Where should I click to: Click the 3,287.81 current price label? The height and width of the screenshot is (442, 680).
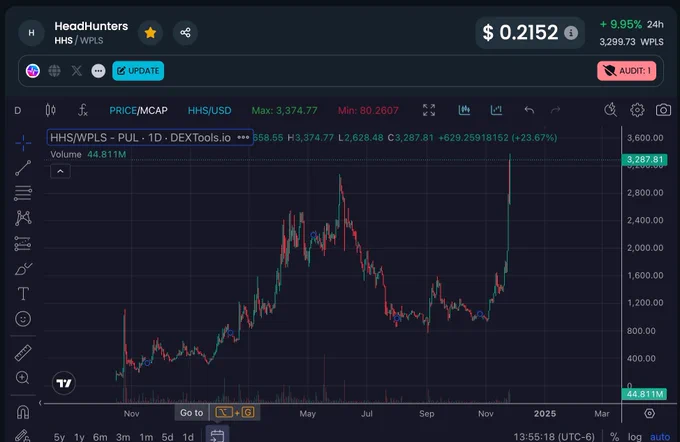[x=644, y=160]
